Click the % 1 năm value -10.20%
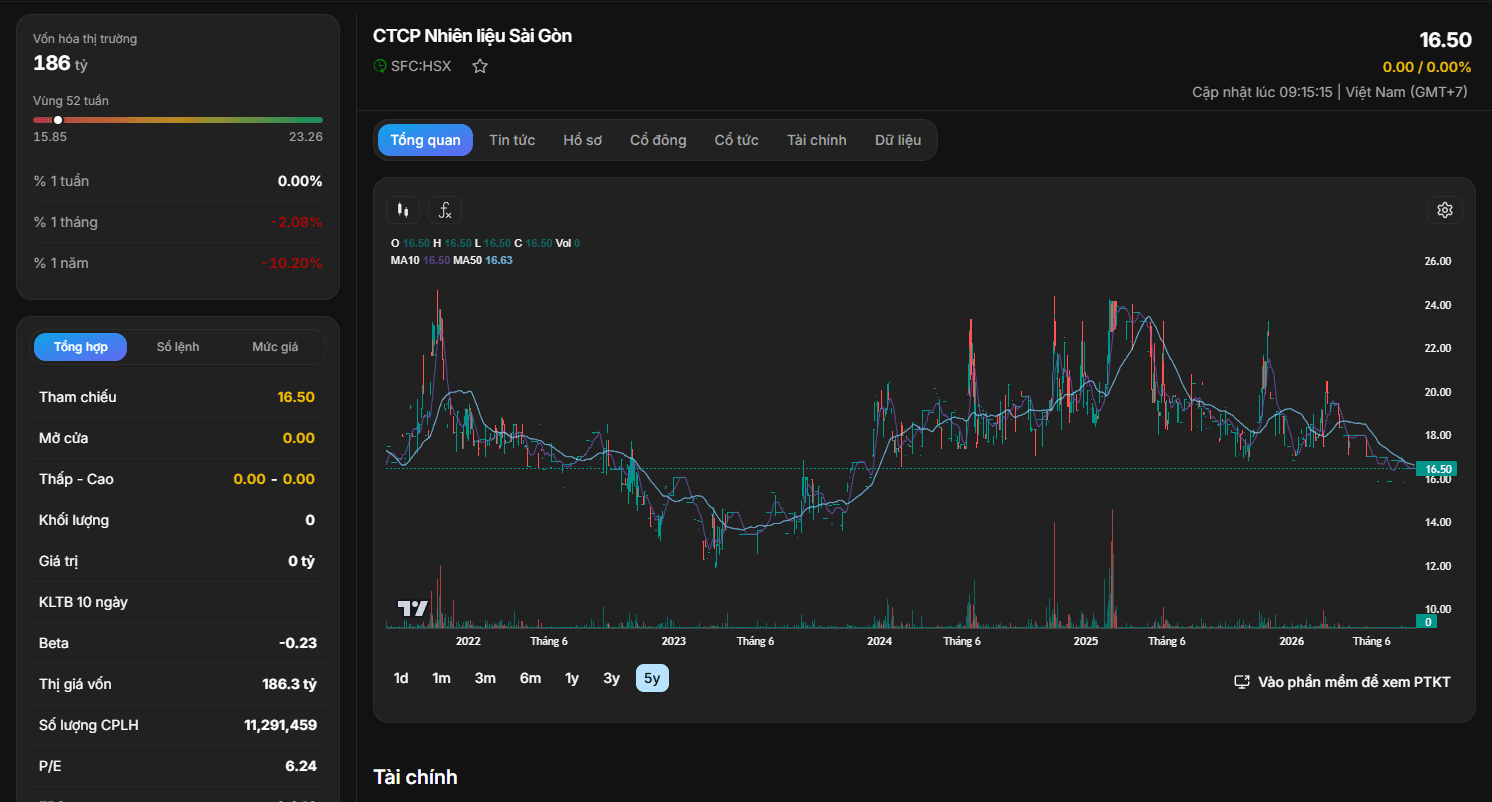This screenshot has width=1492, height=802. coord(292,263)
